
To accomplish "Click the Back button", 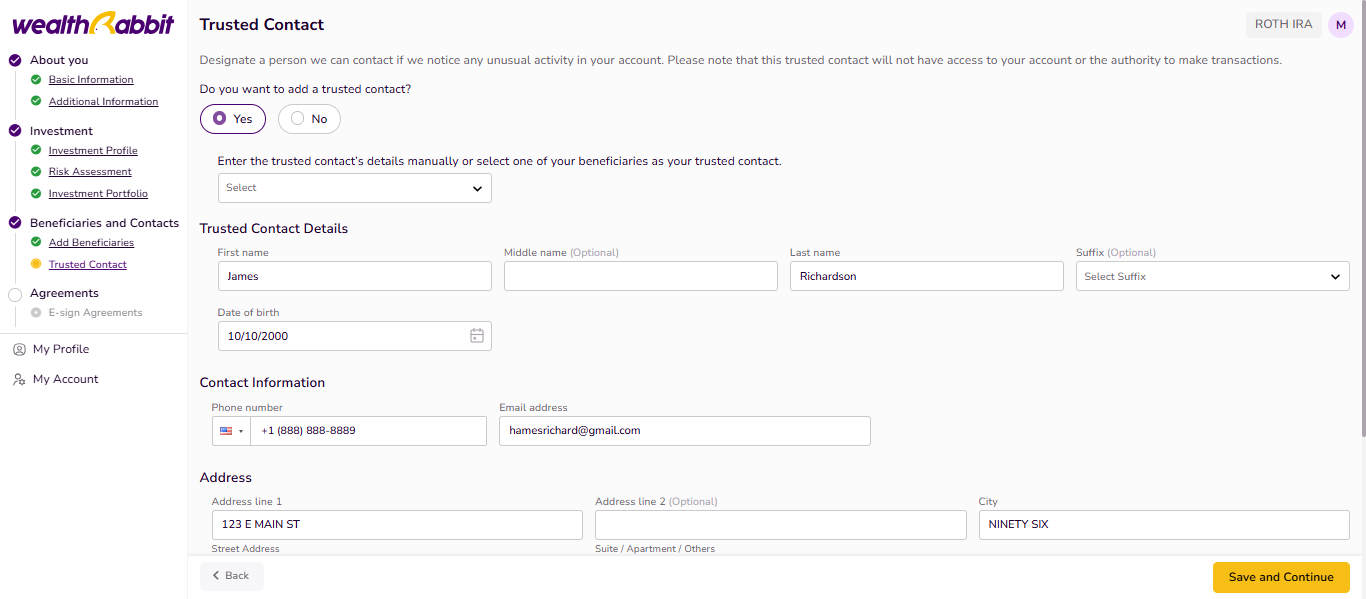I will tap(231, 576).
